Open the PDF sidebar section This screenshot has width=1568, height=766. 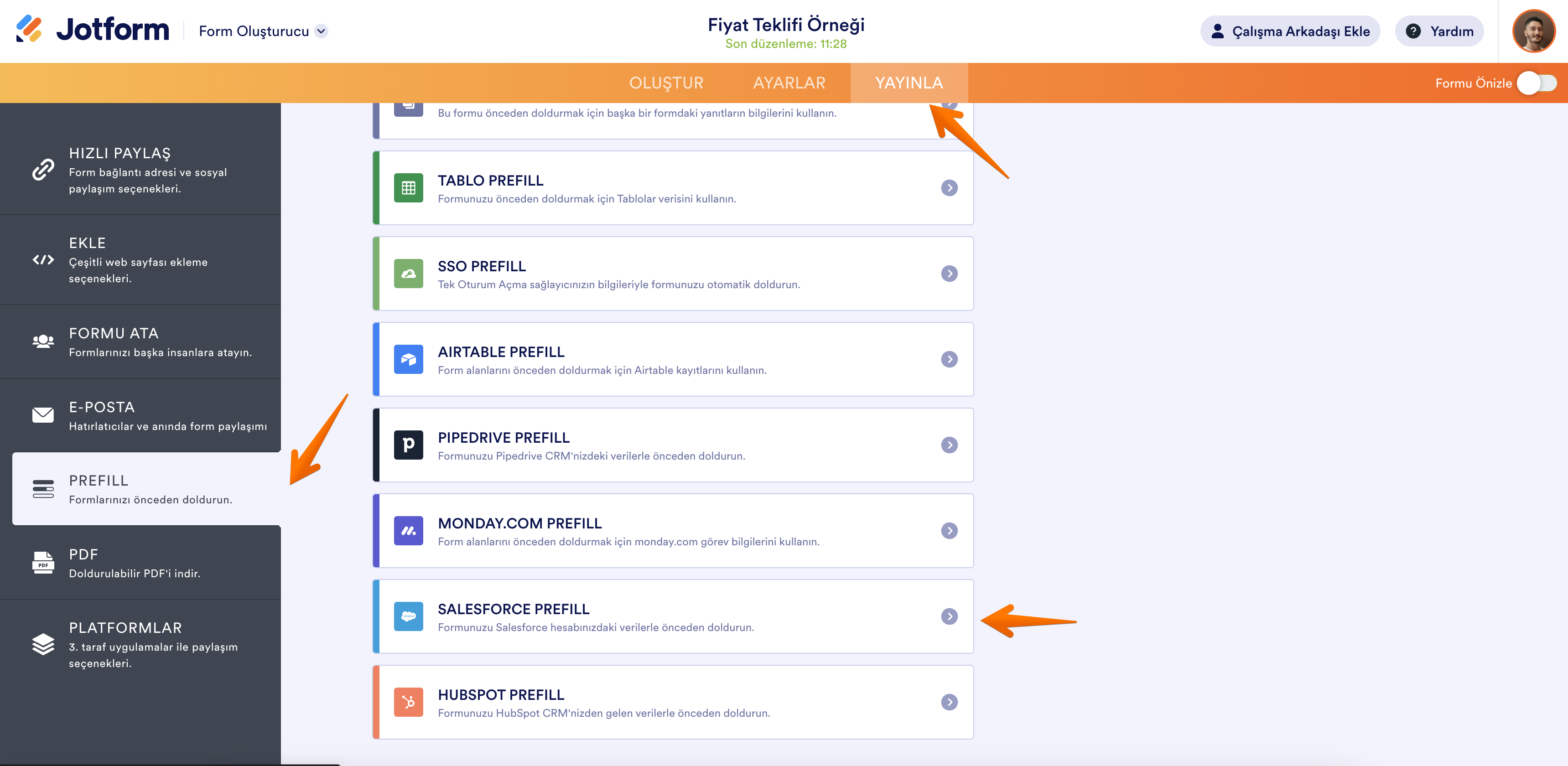click(140, 563)
